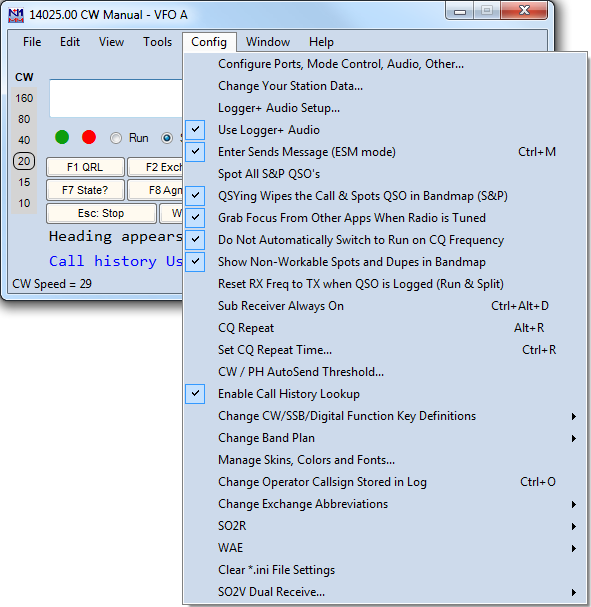Open the File menu
The width and height of the screenshot is (591, 607).
point(32,42)
